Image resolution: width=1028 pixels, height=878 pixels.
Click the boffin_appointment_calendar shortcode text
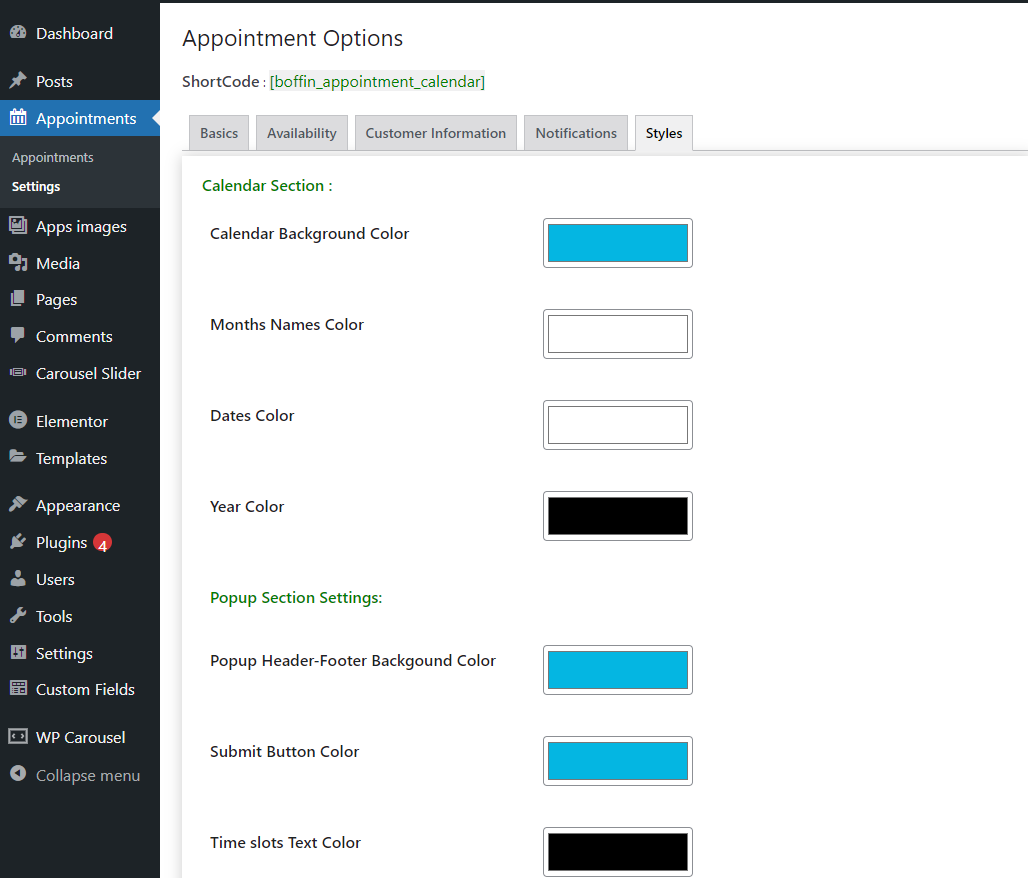pyautogui.click(x=377, y=81)
